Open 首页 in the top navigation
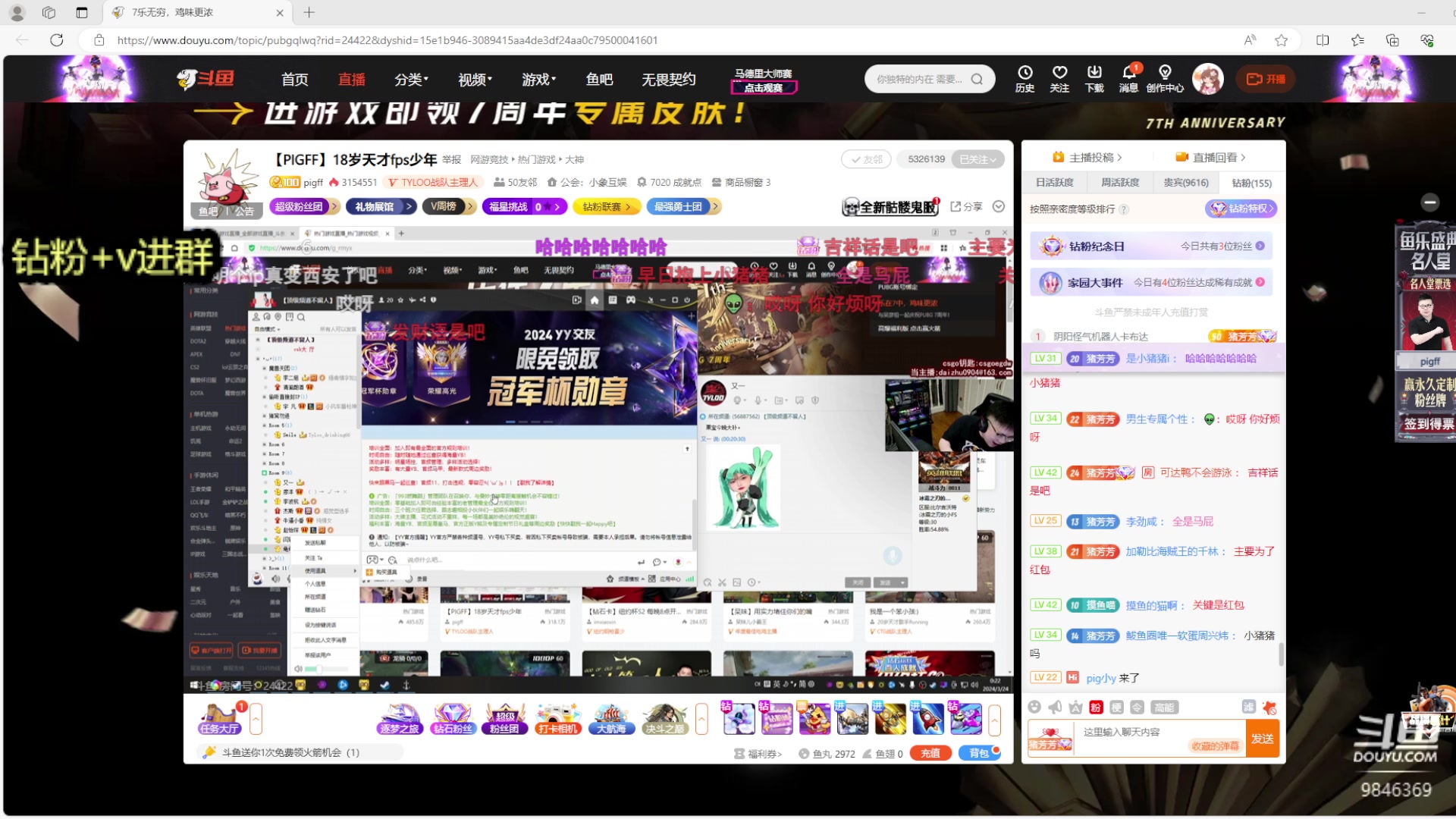Screen dimensions: 1456x819 294,79
